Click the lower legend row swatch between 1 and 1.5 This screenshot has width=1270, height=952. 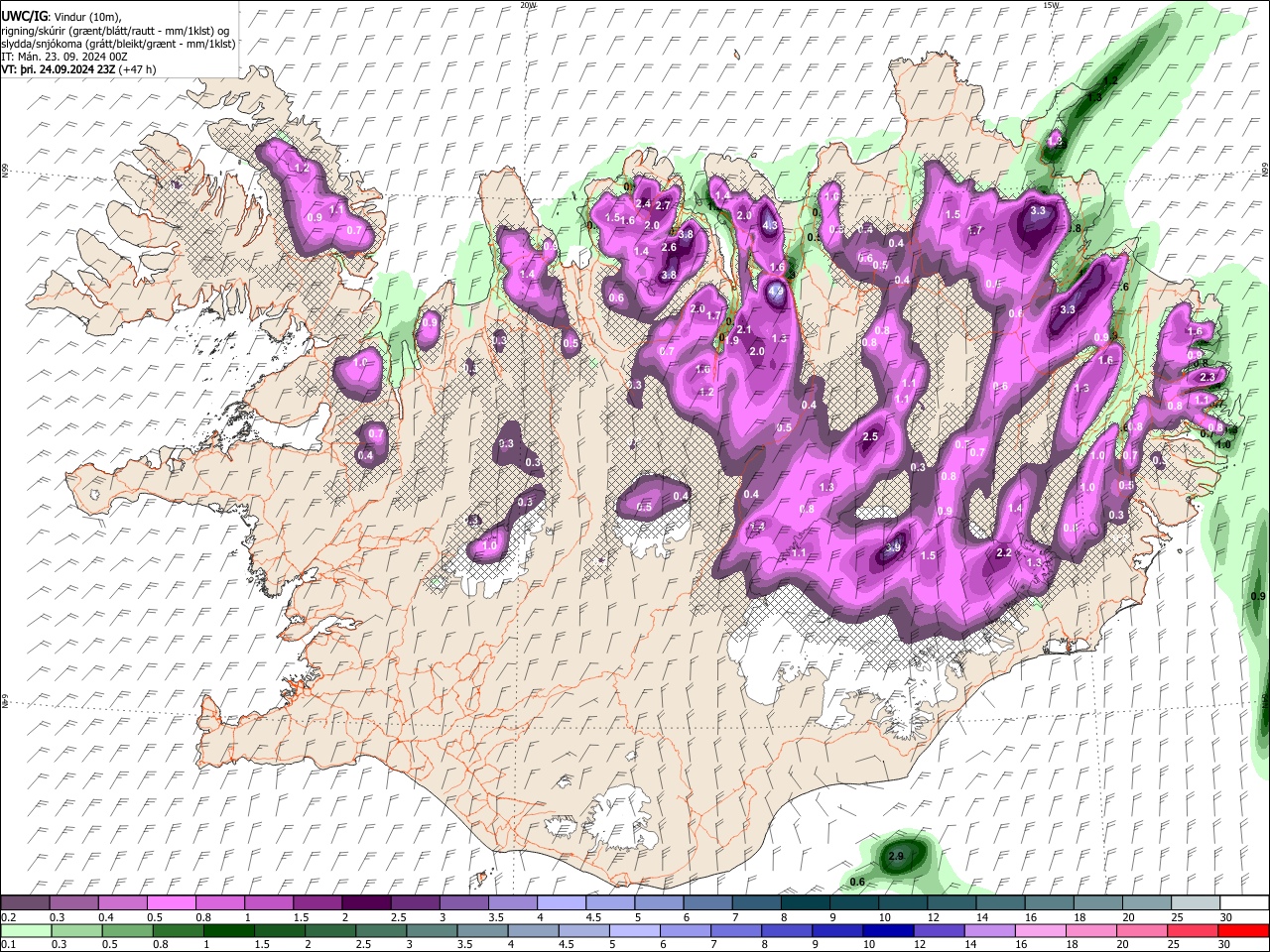(x=228, y=930)
